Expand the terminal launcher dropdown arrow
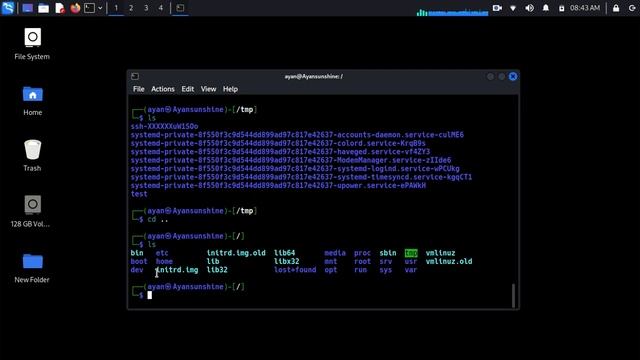 click(x=100, y=8)
